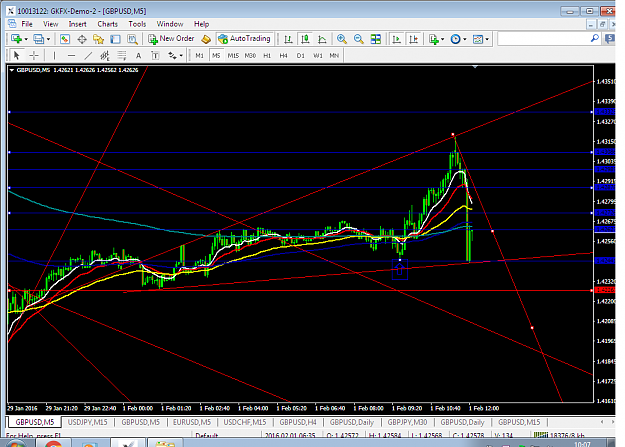This screenshot has width=625, height=447.
Task: Open the Window menu
Action: (x=169, y=24)
